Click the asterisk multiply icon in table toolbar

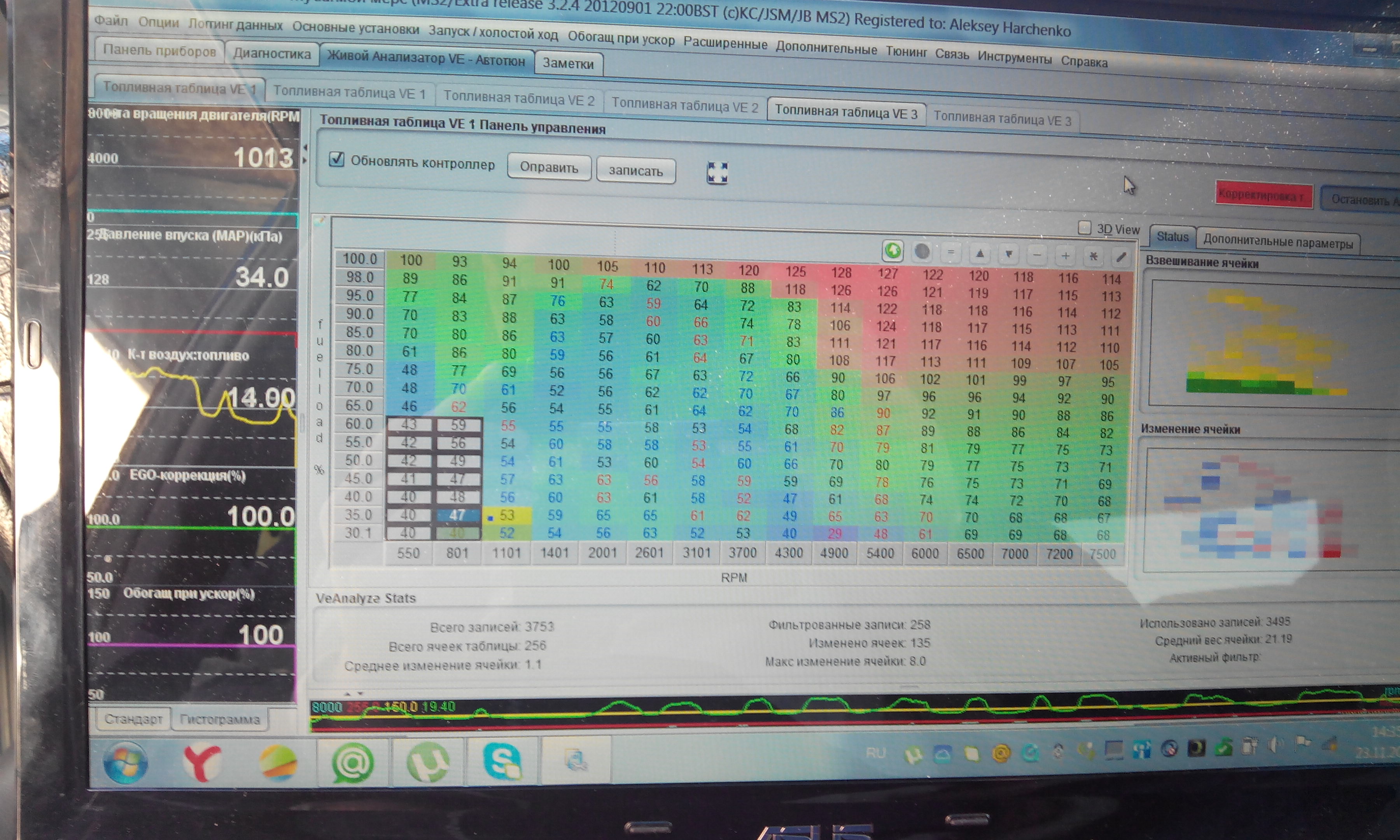pyautogui.click(x=1093, y=257)
